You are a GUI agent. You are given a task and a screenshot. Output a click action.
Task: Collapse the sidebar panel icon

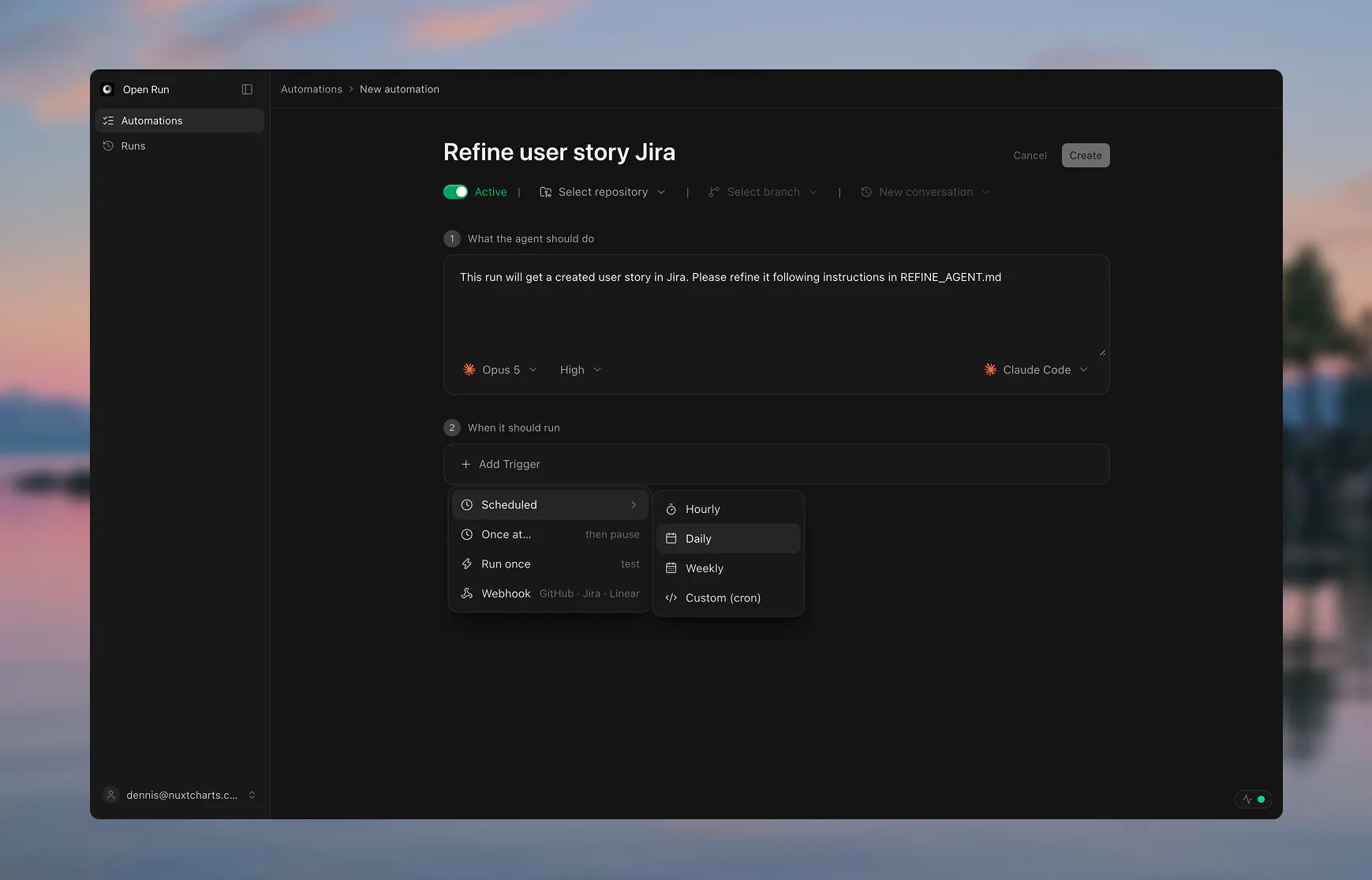click(247, 89)
